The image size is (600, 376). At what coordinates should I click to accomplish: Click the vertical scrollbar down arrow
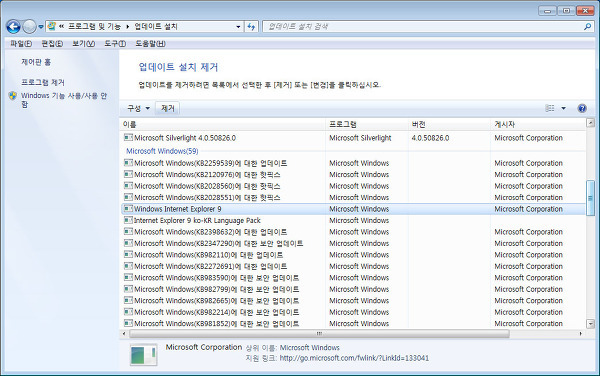[x=590, y=324]
